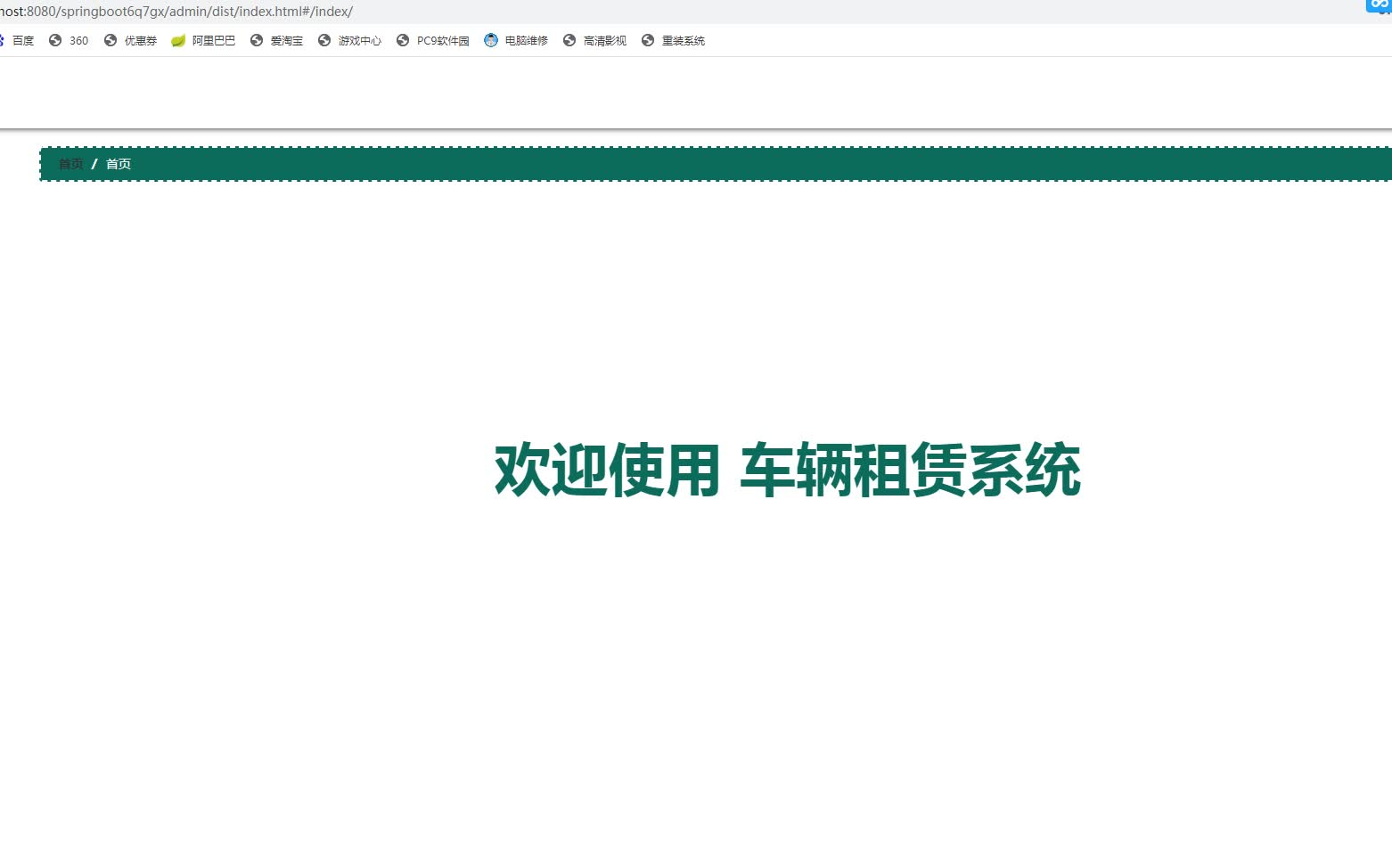Click the globe icon beside PC9软件园

click(x=403, y=40)
